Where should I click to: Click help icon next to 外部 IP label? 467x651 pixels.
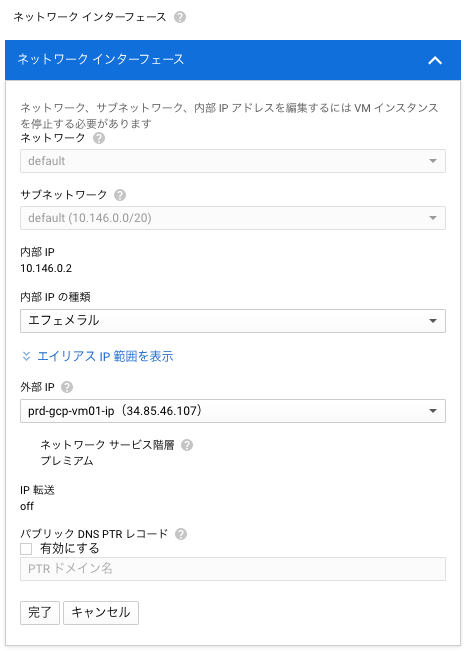coord(67,387)
